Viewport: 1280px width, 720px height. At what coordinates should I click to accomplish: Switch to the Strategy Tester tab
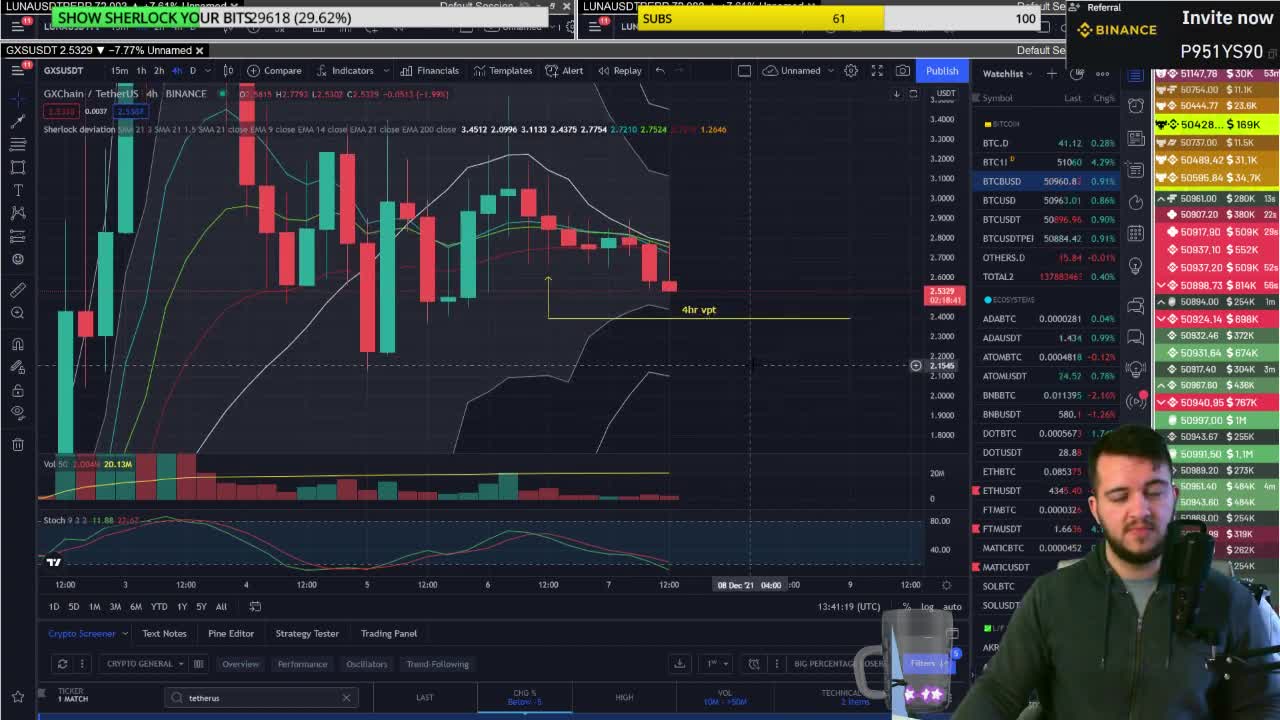pos(307,633)
